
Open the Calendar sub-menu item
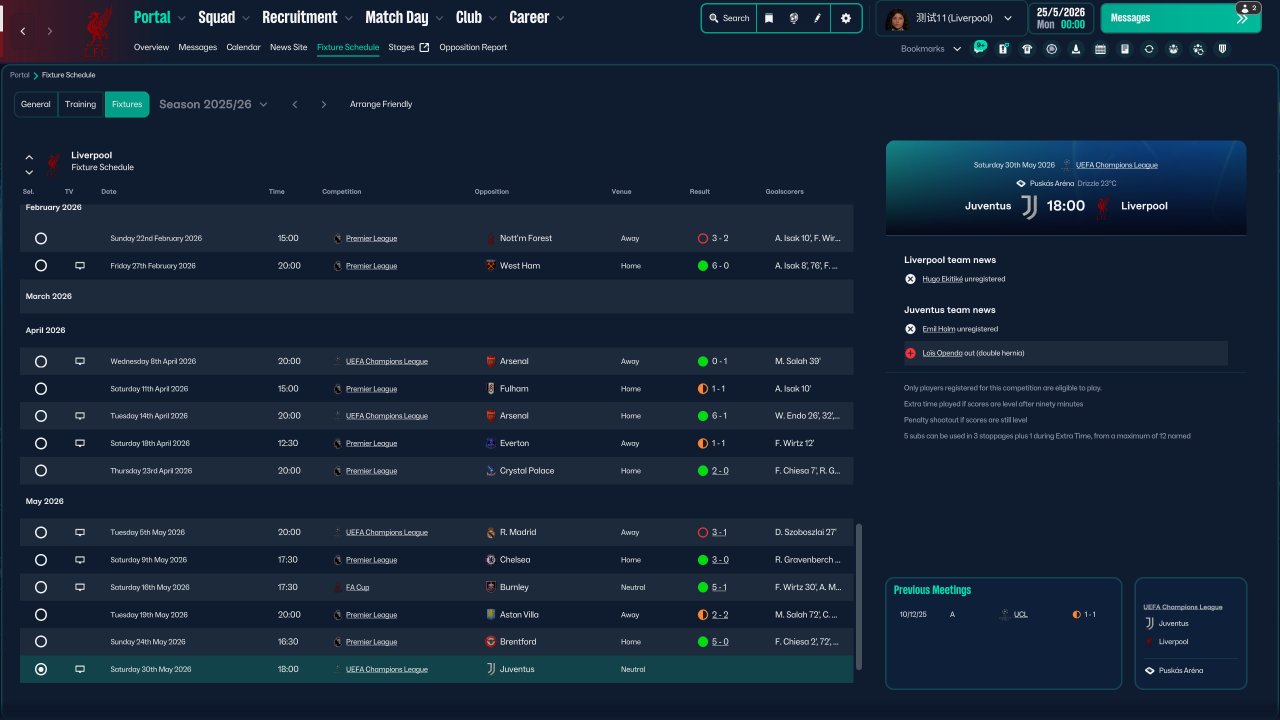coord(243,47)
